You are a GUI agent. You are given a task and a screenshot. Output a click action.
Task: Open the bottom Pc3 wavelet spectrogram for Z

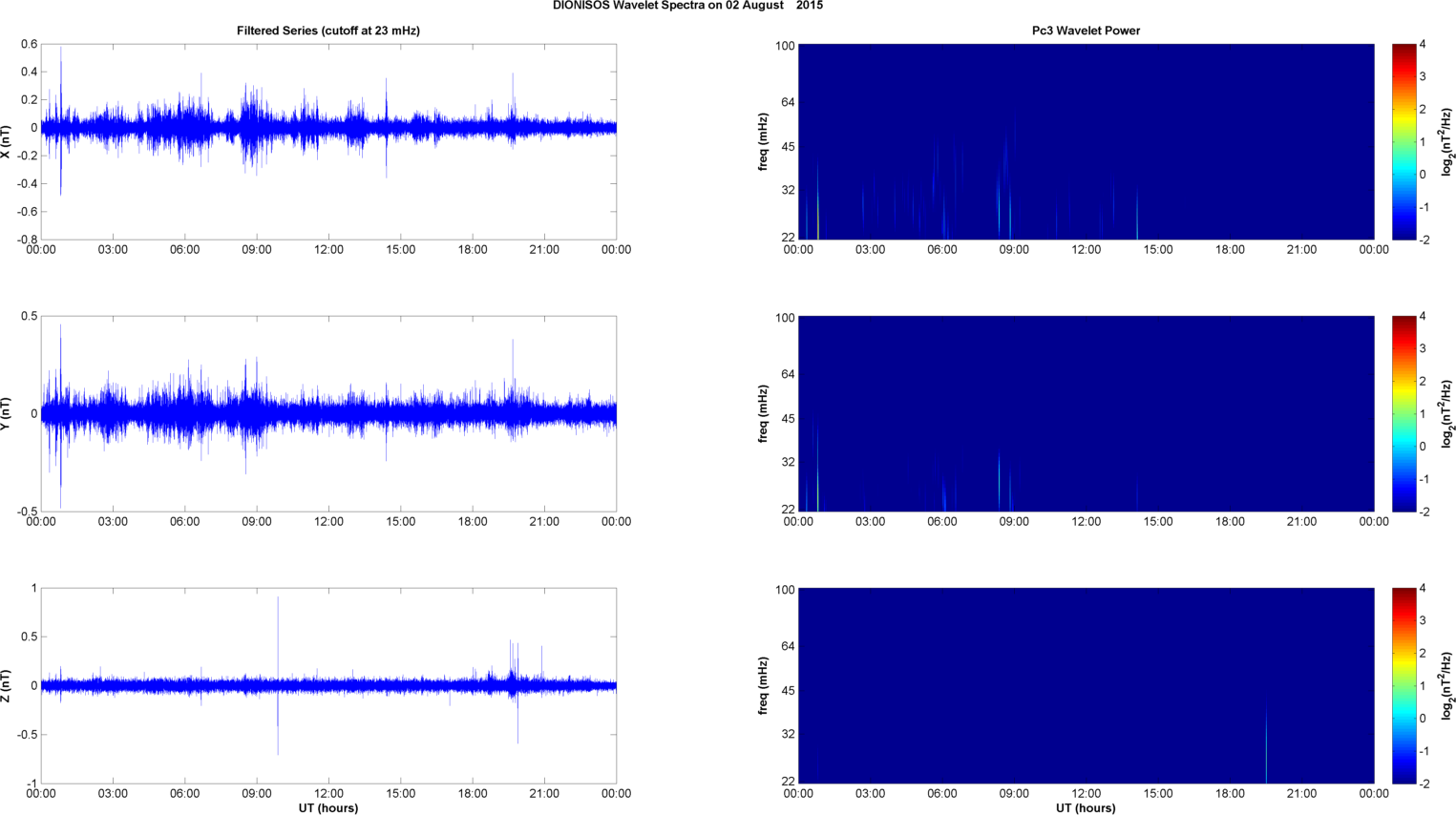[1087, 686]
